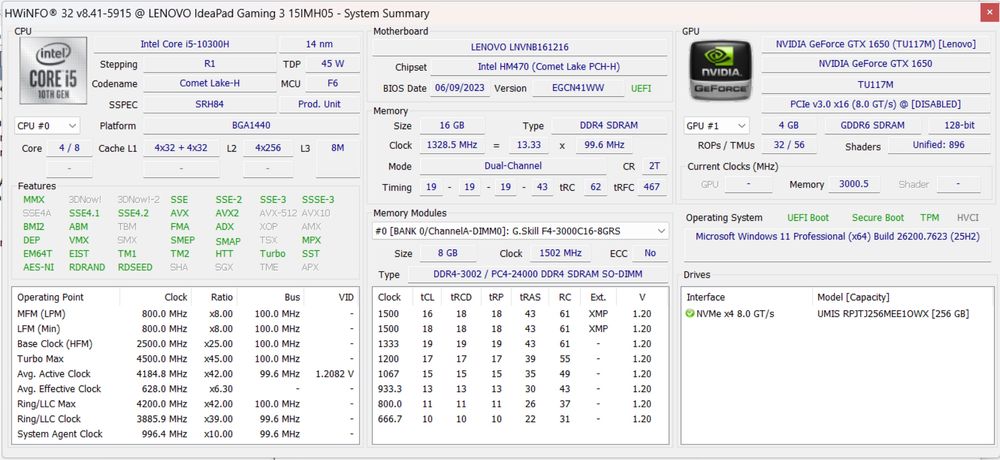Click the Cache L1 4x32 + 4x32 value
The width and height of the screenshot is (1000, 460).
tap(181, 148)
